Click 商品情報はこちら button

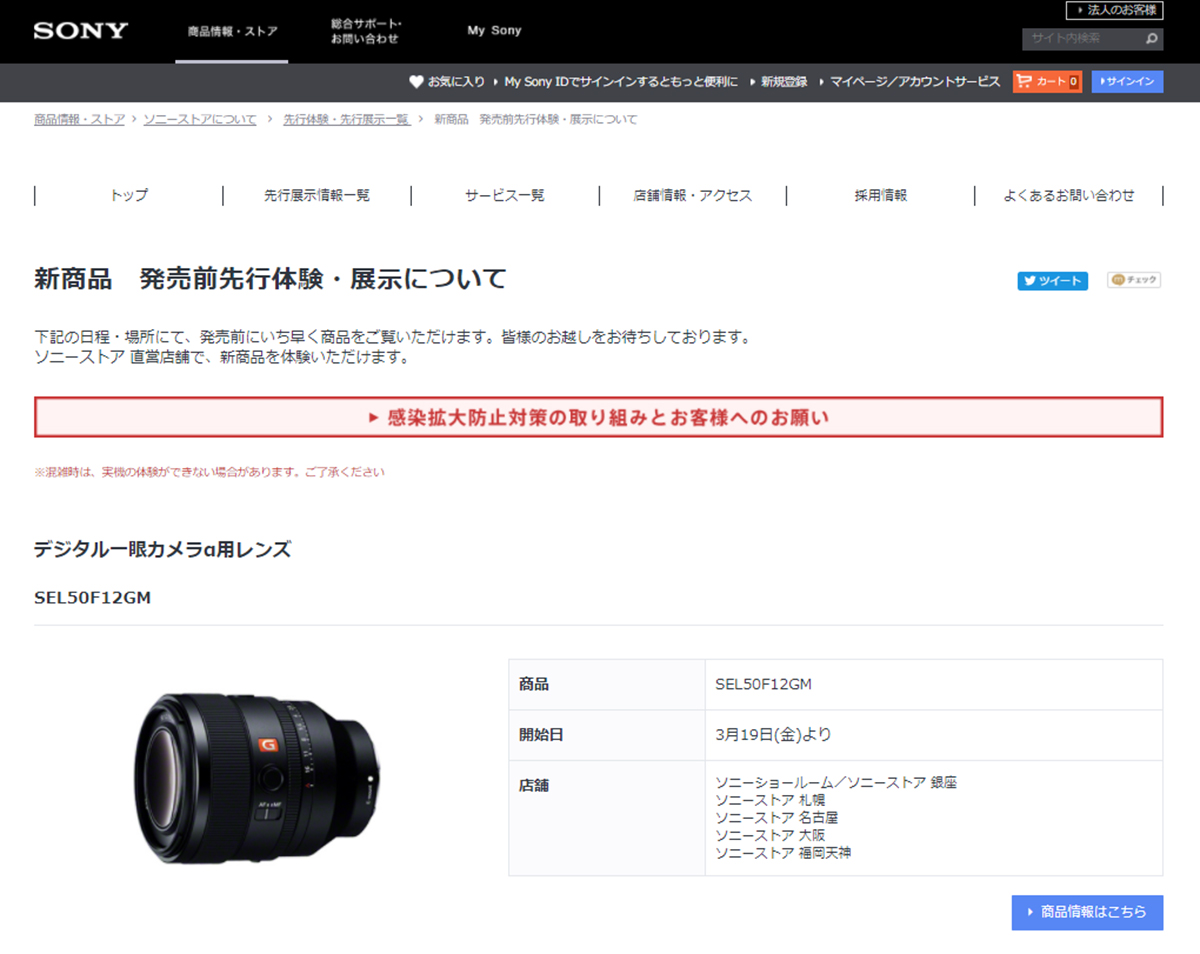[x=1087, y=912]
